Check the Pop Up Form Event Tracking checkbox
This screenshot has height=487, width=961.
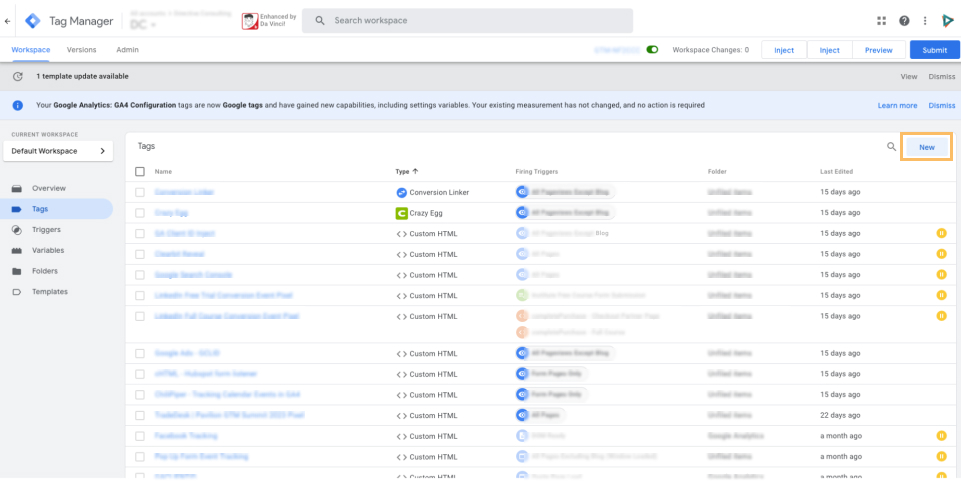point(140,457)
